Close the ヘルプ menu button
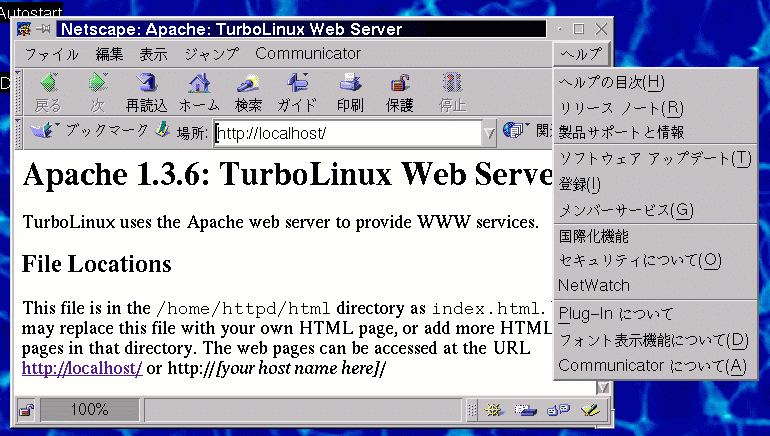 (581, 54)
